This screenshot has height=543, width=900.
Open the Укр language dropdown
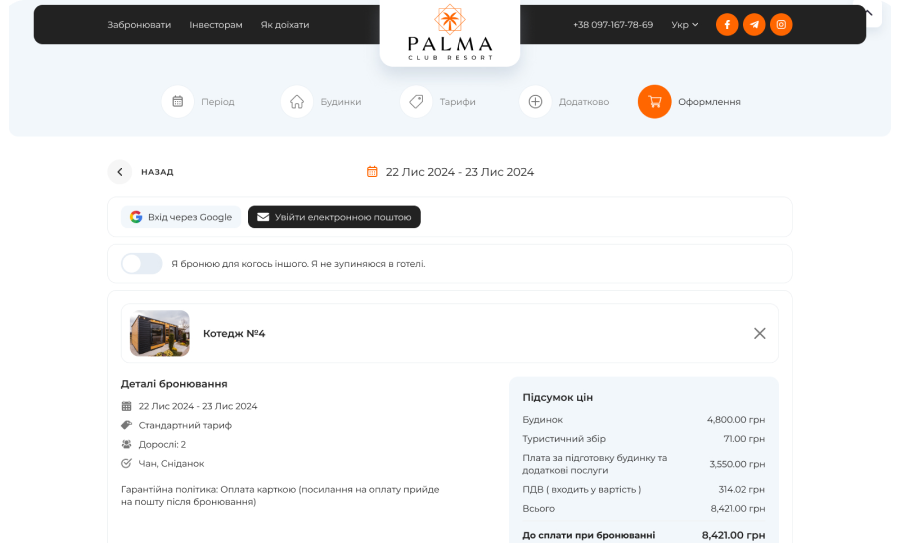pos(684,25)
